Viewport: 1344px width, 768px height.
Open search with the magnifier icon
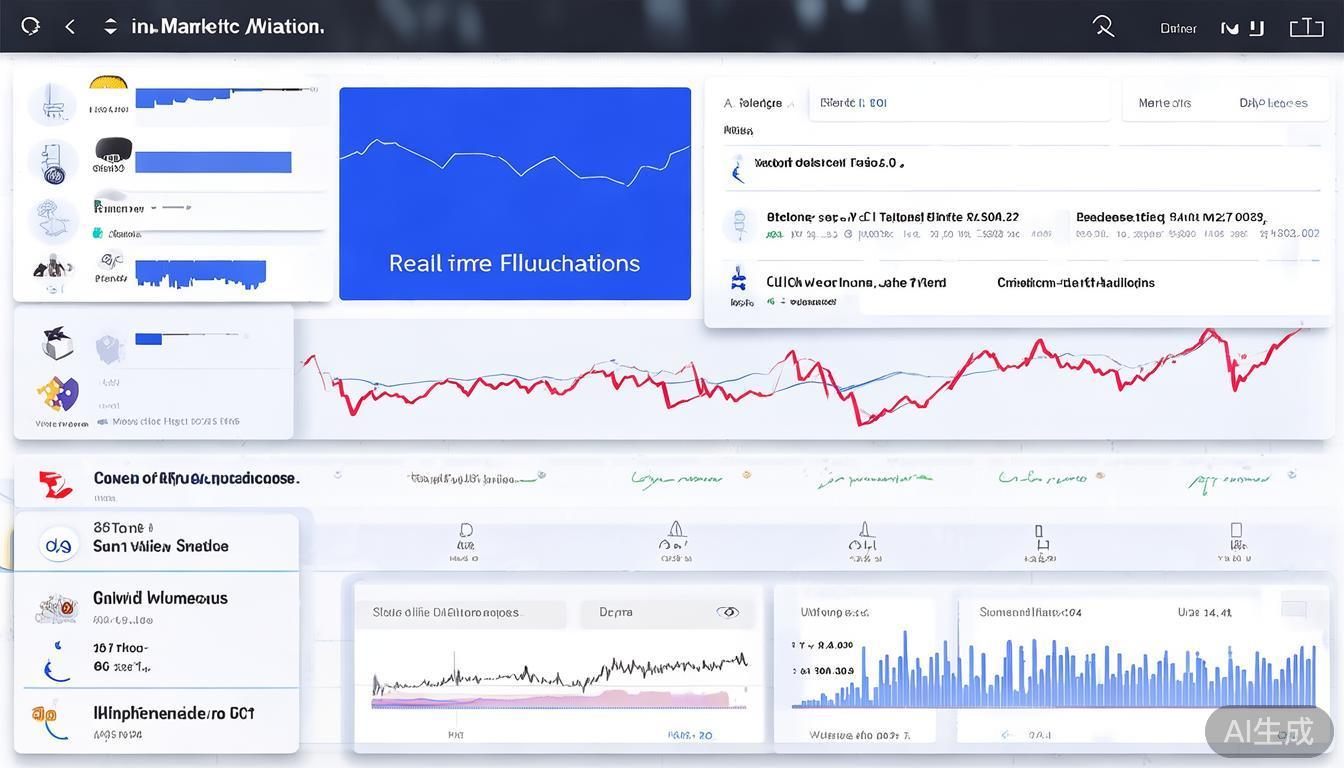coord(1103,27)
